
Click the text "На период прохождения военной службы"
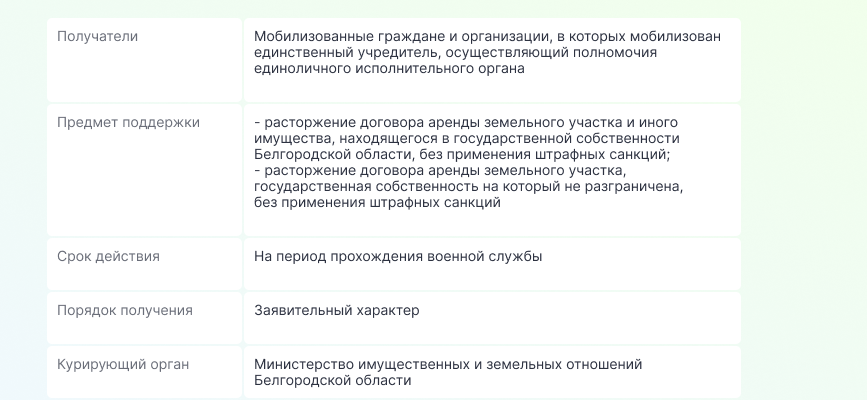[398, 256]
